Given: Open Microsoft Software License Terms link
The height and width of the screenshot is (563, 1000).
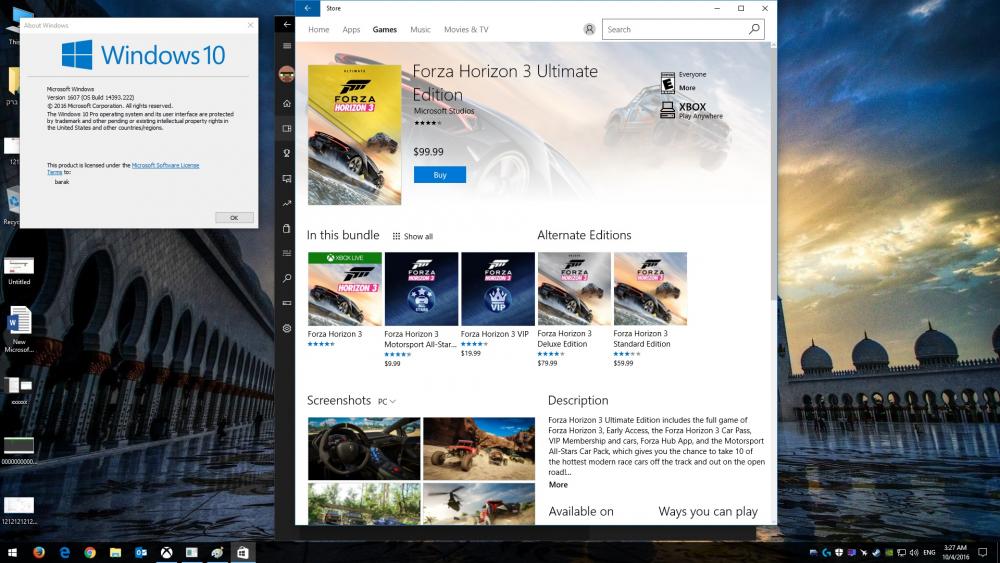Looking at the screenshot, I should coord(165,165).
